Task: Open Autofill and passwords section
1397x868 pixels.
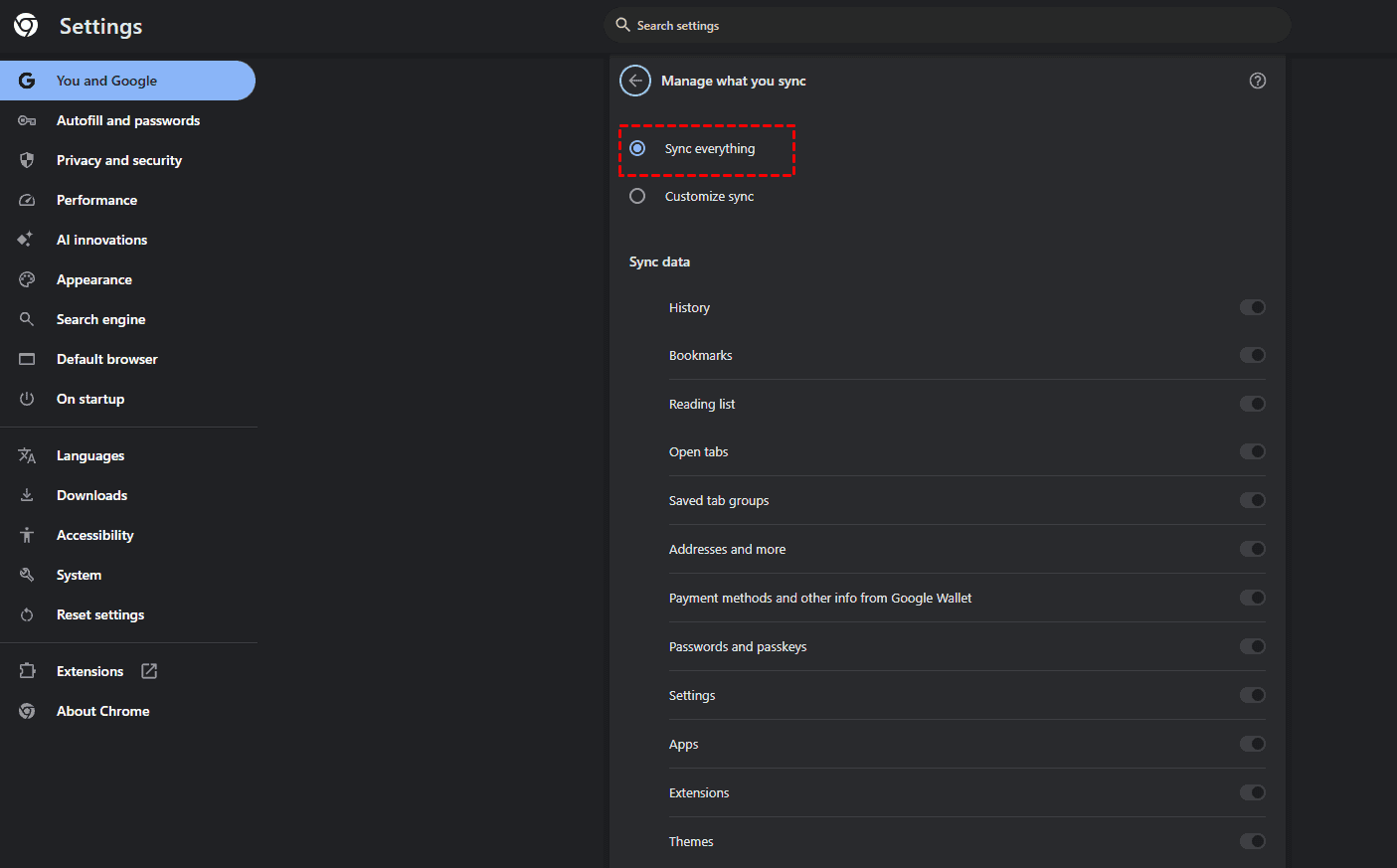Action: click(x=127, y=120)
